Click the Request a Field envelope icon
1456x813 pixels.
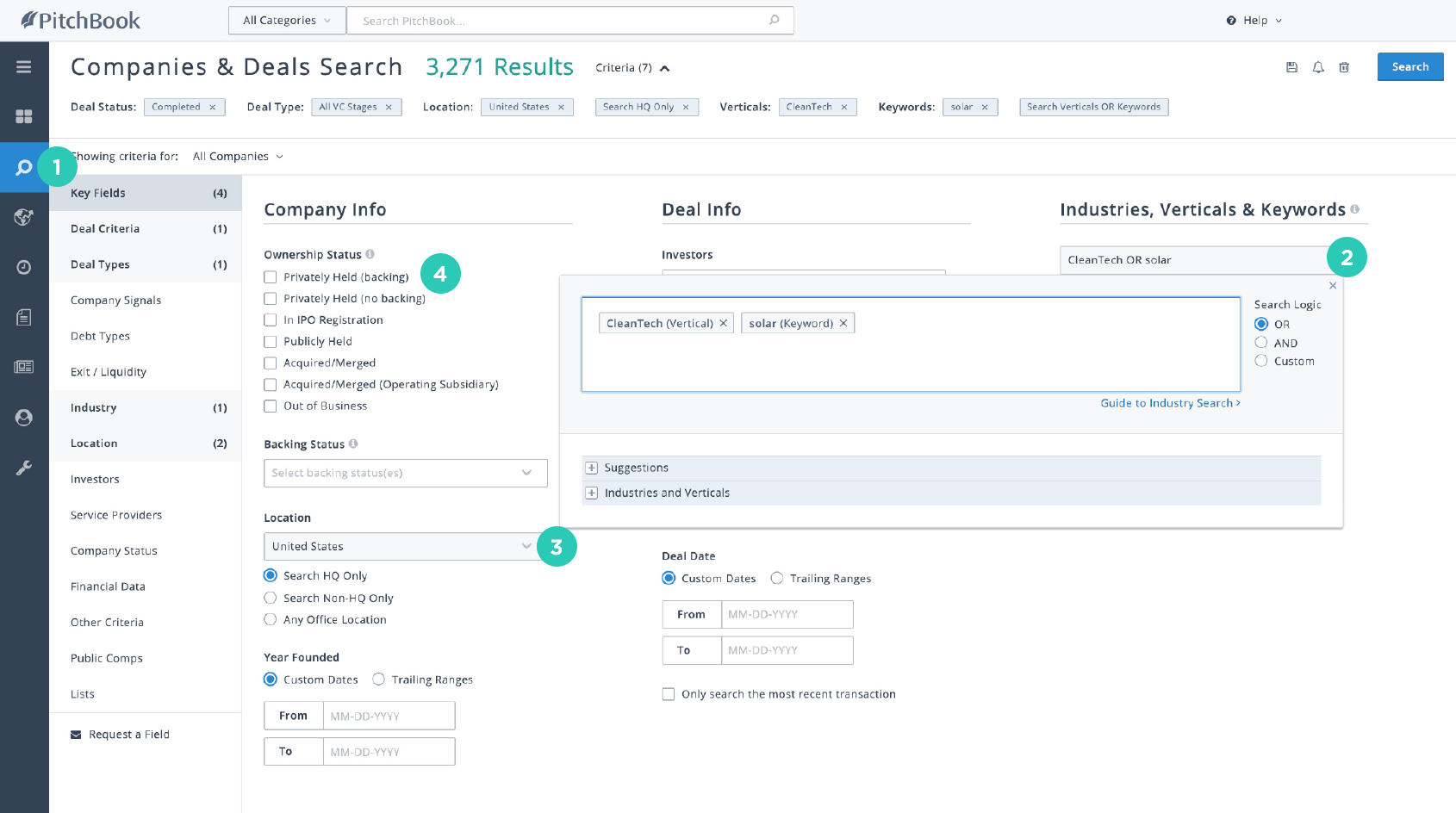point(76,735)
